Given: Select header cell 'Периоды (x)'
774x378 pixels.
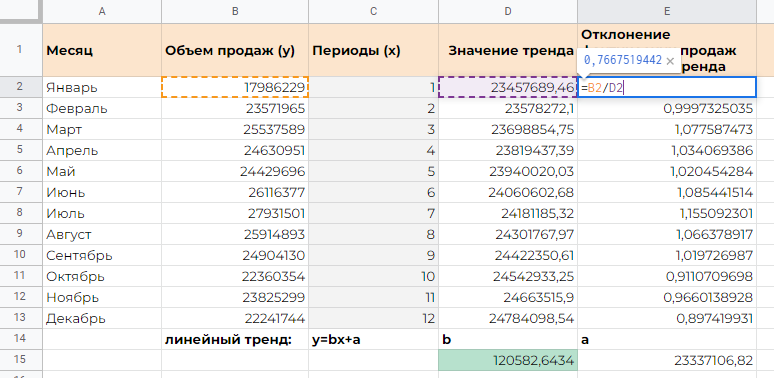Looking at the screenshot, I should tap(373, 50).
